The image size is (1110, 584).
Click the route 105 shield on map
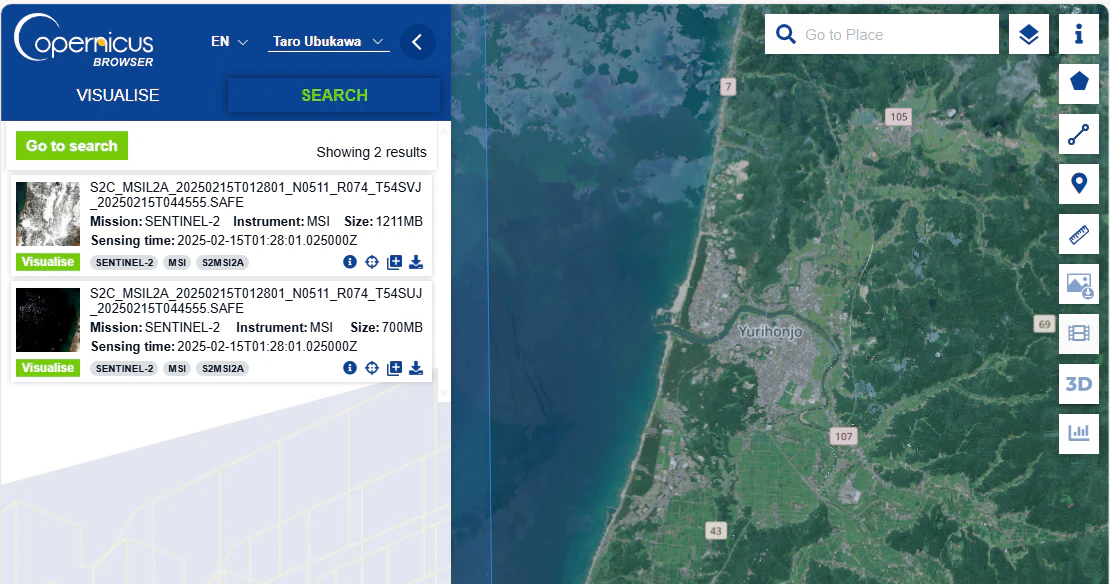point(898,117)
